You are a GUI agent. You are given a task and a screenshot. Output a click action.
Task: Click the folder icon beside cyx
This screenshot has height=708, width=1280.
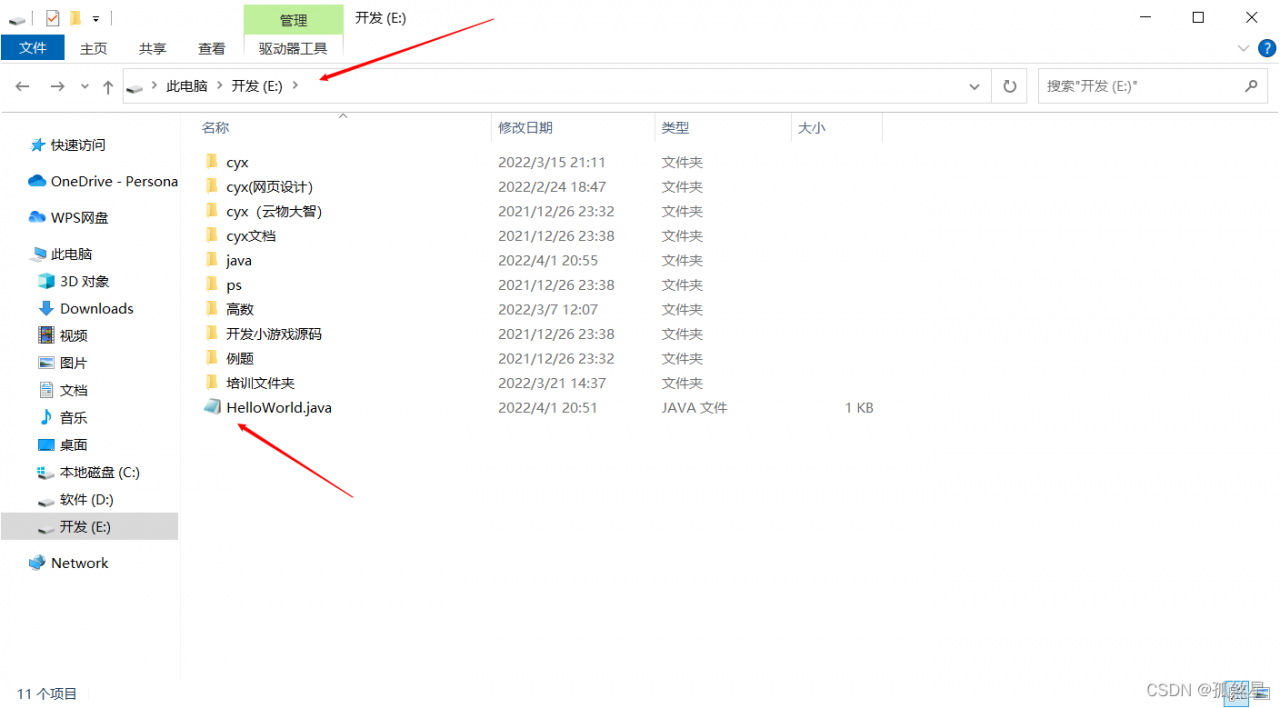(x=211, y=161)
